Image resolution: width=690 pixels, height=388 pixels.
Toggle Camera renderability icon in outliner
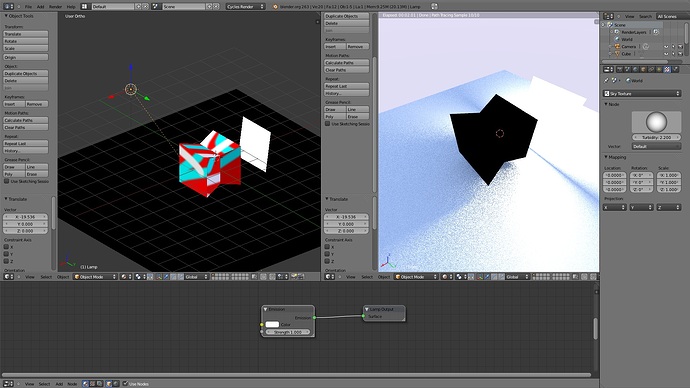(680, 47)
